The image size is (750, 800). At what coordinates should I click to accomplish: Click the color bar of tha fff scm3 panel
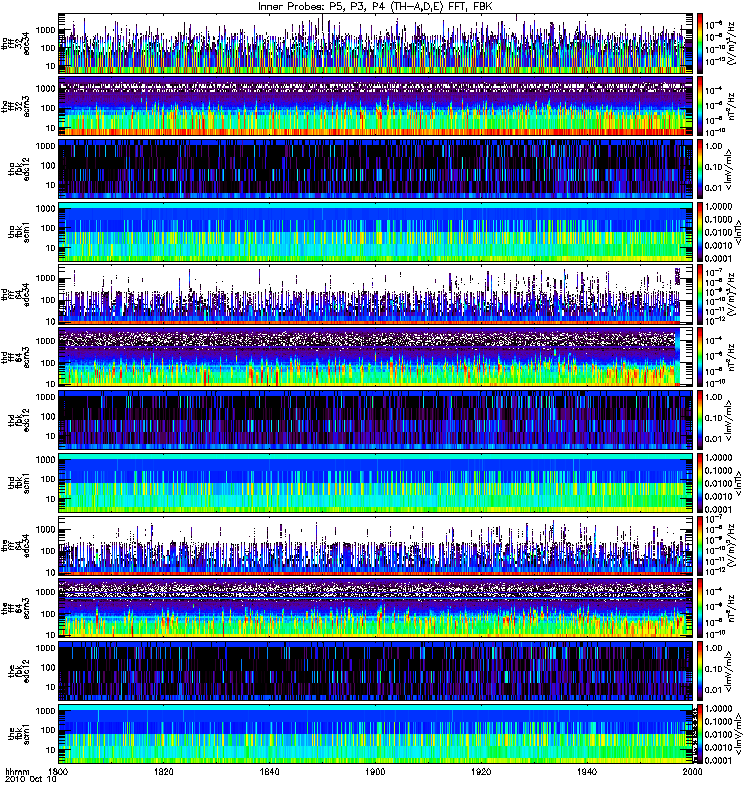pyautogui.click(x=699, y=106)
